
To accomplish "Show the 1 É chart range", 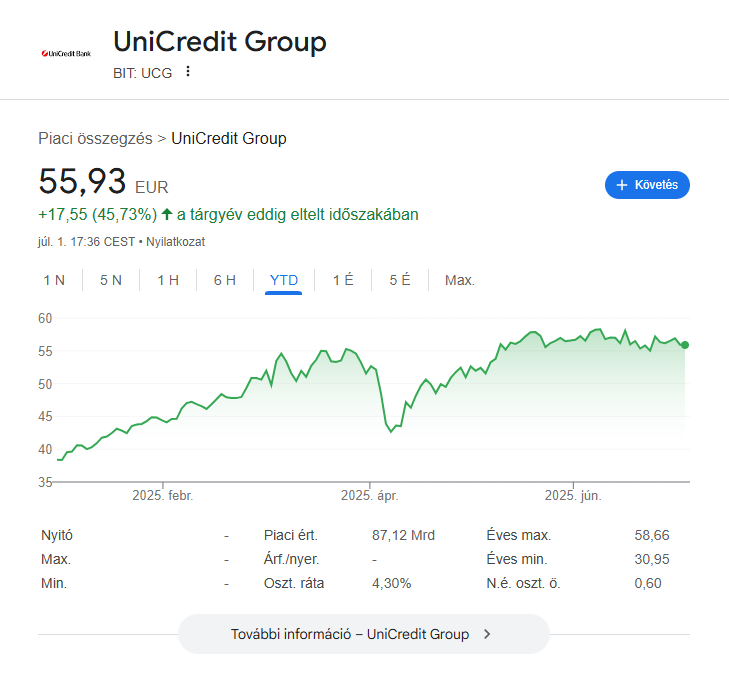I will click(x=343, y=280).
